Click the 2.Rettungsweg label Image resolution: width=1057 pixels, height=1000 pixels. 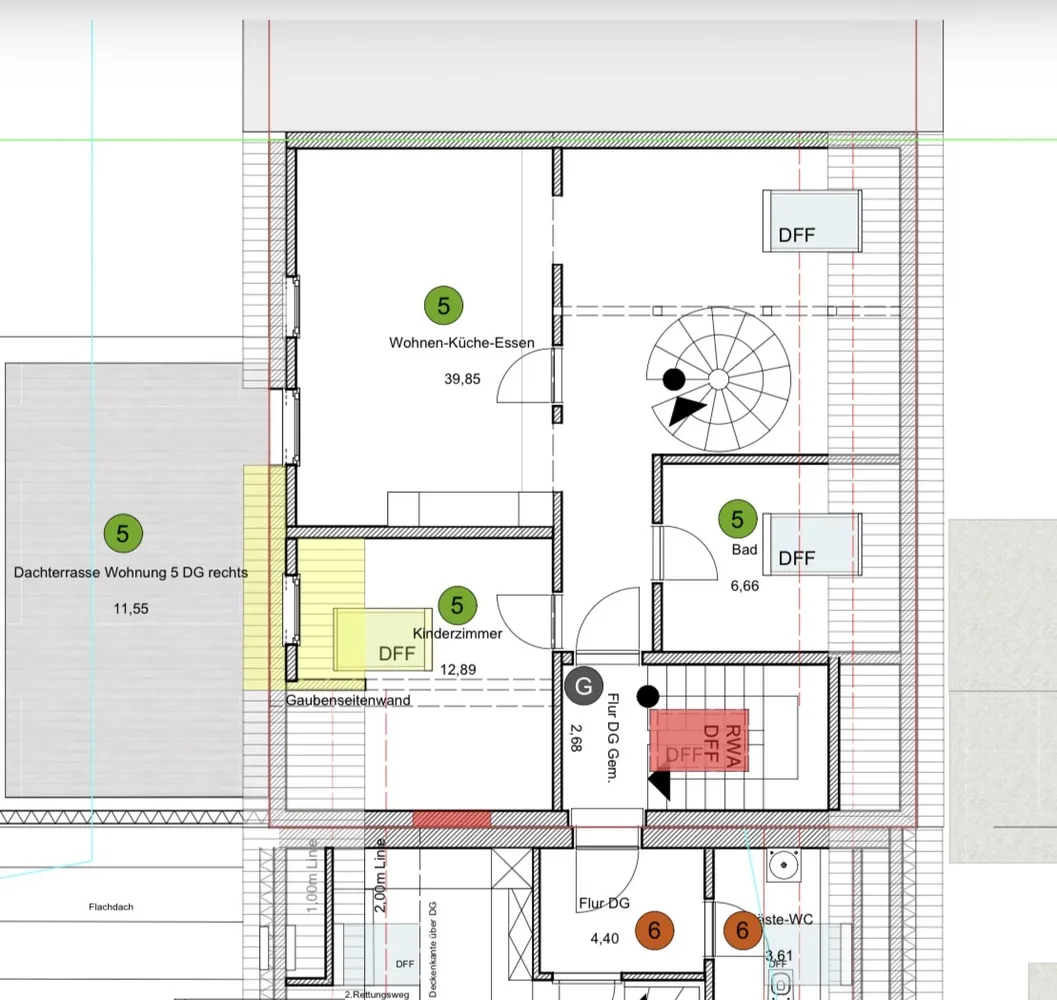(x=377, y=994)
